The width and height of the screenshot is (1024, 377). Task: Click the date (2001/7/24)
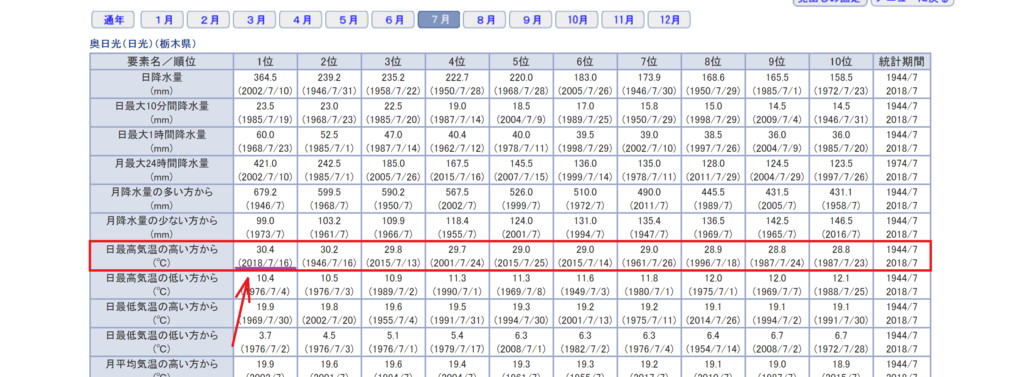457,263
